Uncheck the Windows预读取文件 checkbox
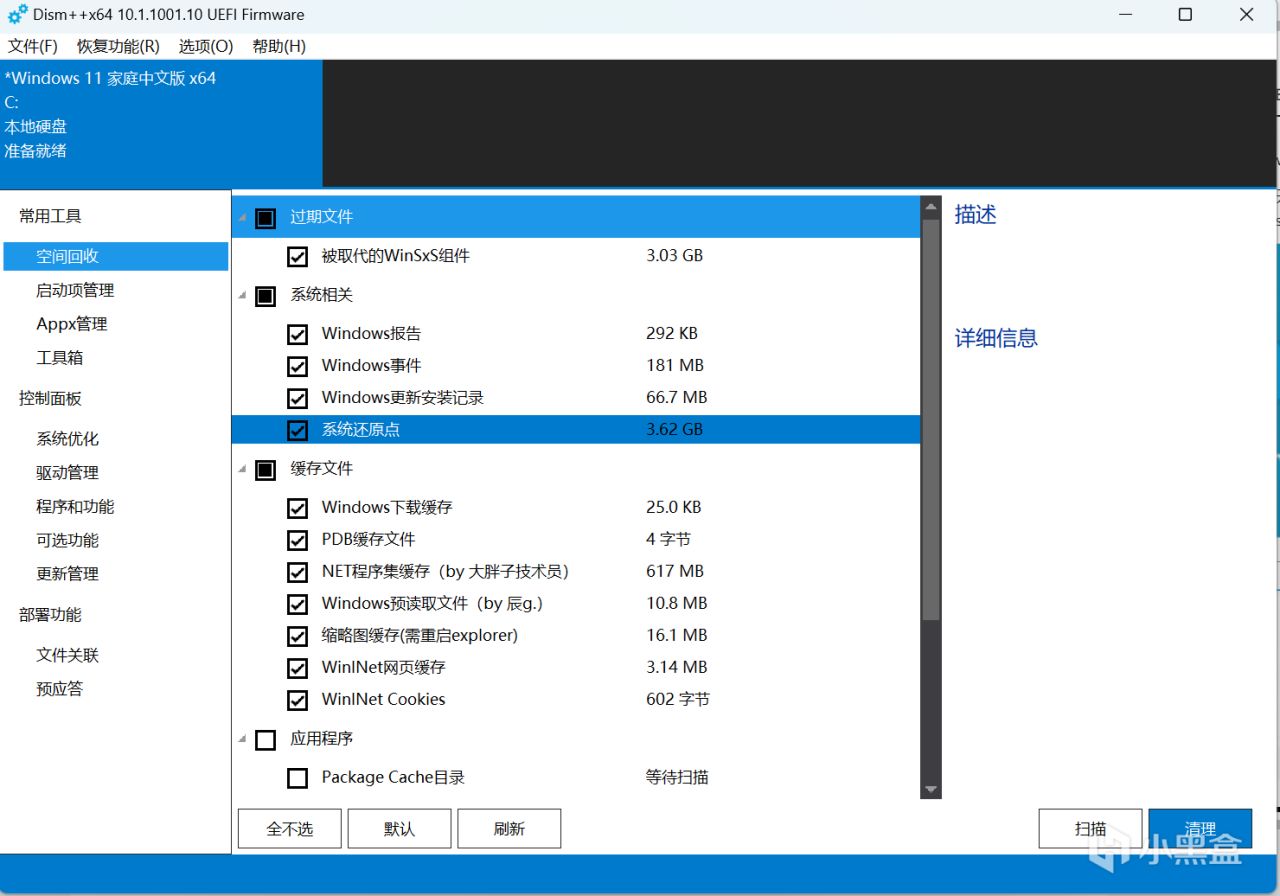 coord(297,604)
